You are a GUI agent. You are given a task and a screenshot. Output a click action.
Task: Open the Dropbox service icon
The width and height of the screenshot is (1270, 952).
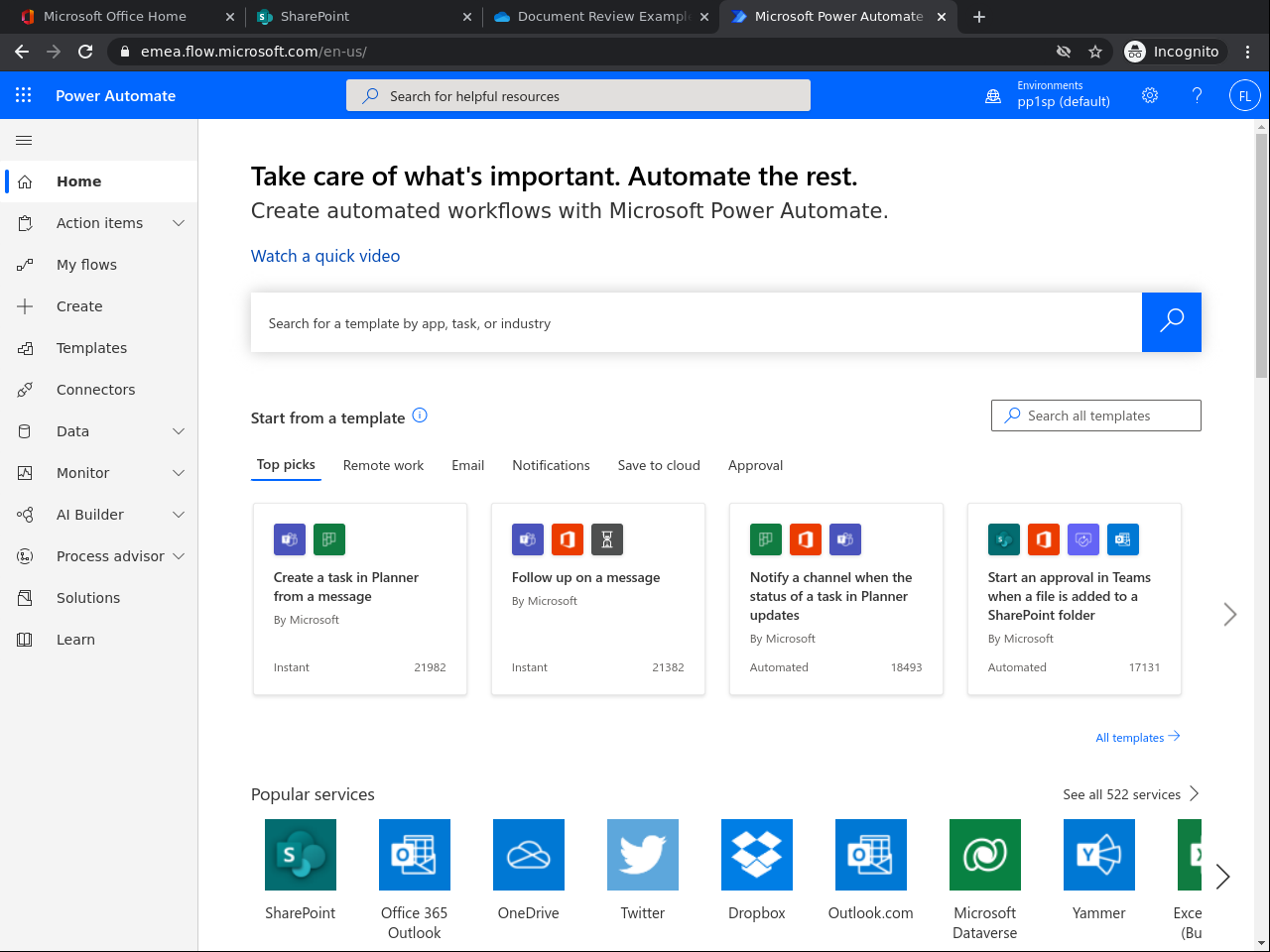pyautogui.click(x=756, y=855)
